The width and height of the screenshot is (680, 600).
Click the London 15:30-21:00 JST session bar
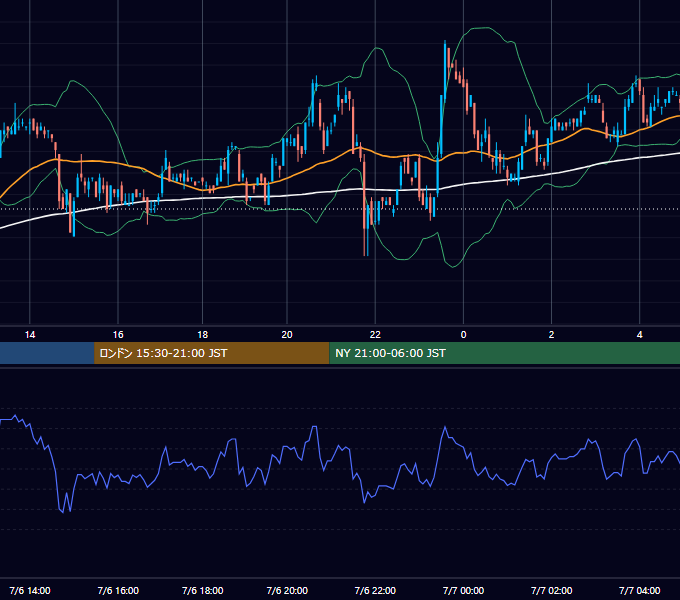click(212, 353)
